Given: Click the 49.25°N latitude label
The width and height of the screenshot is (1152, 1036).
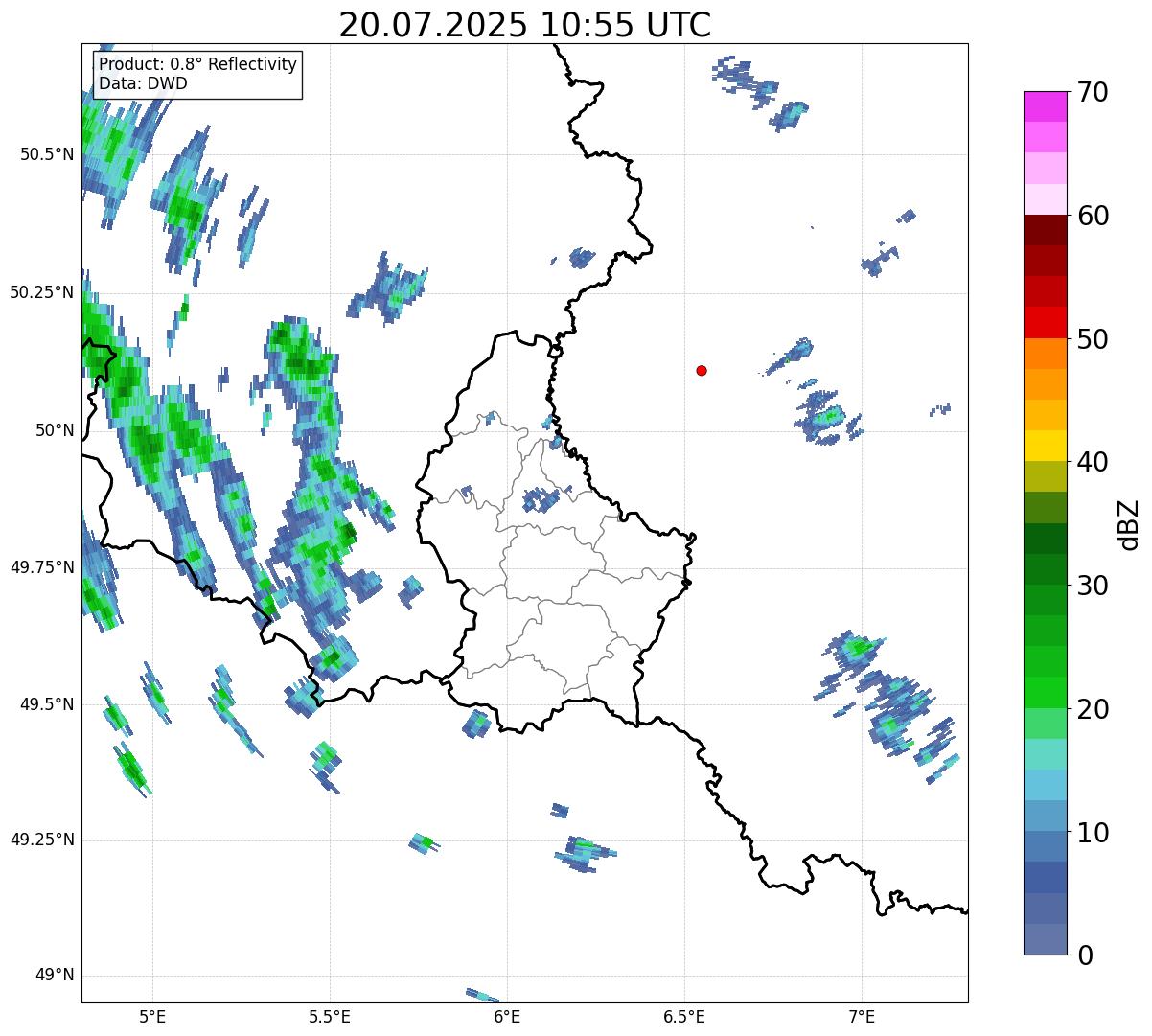Looking at the screenshot, I should [x=41, y=840].
